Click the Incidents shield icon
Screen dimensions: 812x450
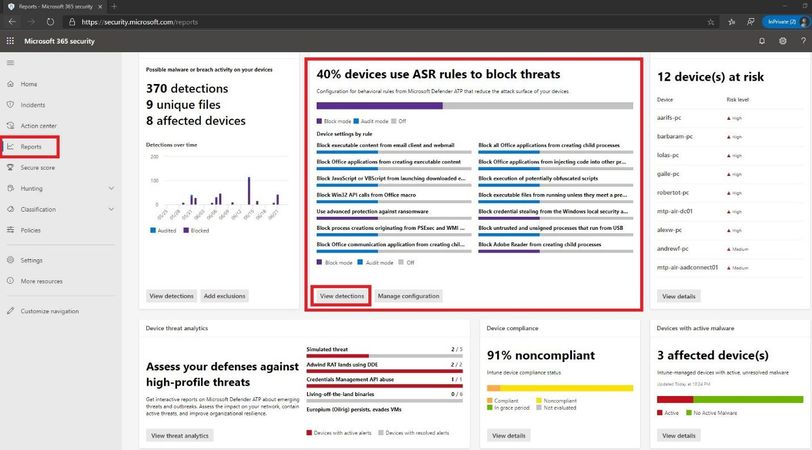(x=10, y=105)
